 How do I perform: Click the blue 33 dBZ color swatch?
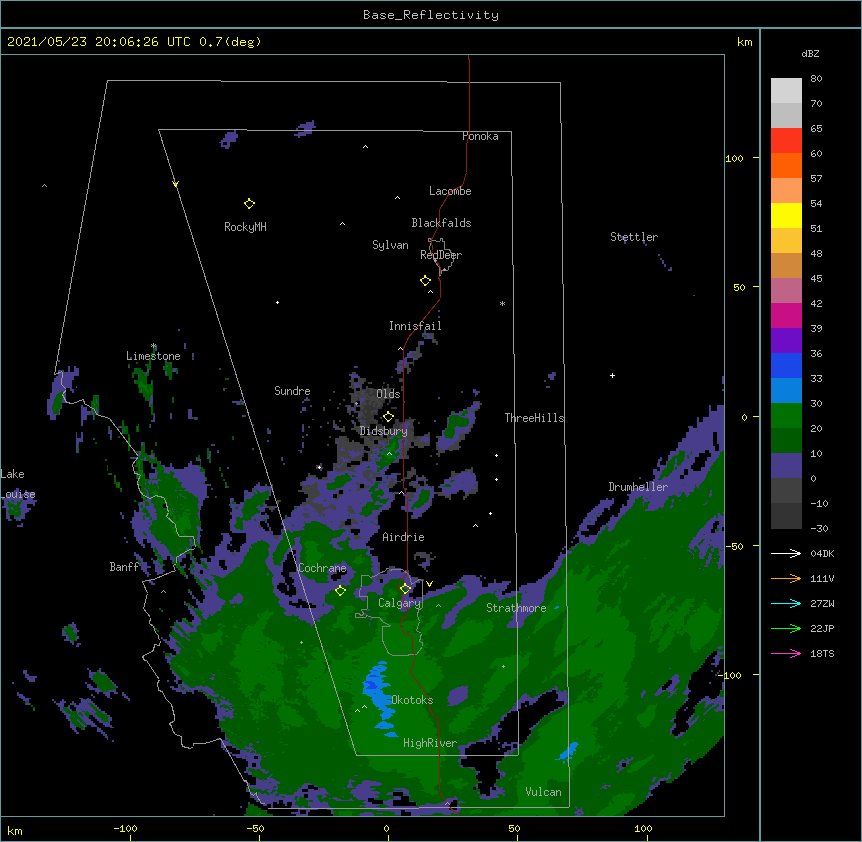786,365
